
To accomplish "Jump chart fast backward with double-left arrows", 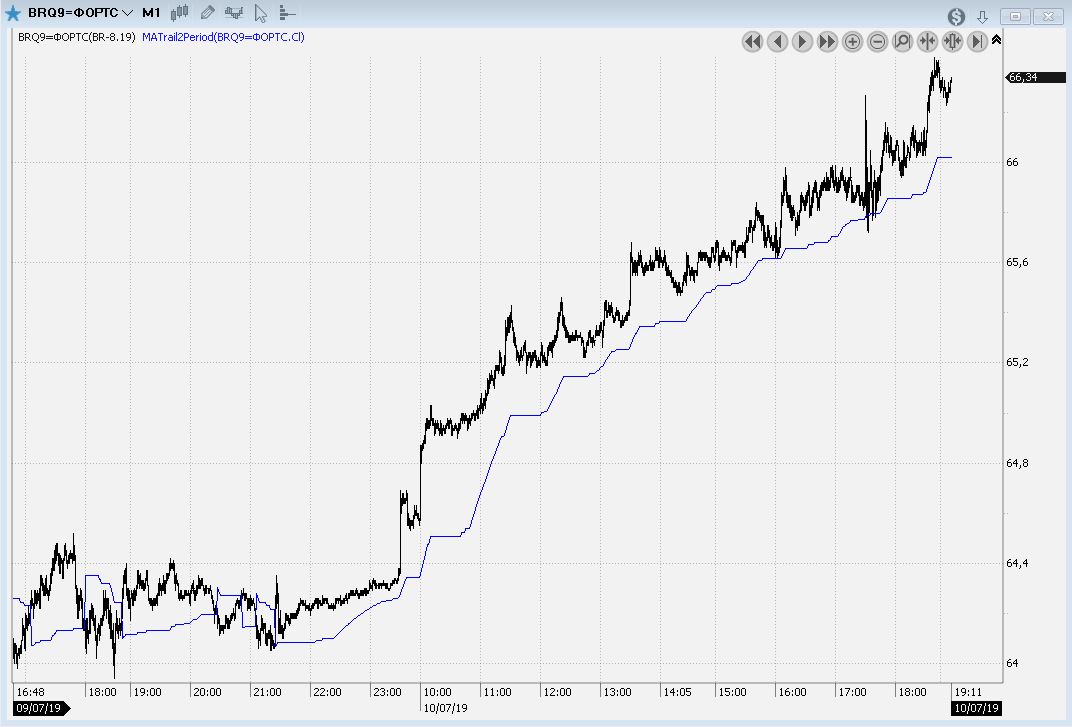I will pyautogui.click(x=753, y=41).
